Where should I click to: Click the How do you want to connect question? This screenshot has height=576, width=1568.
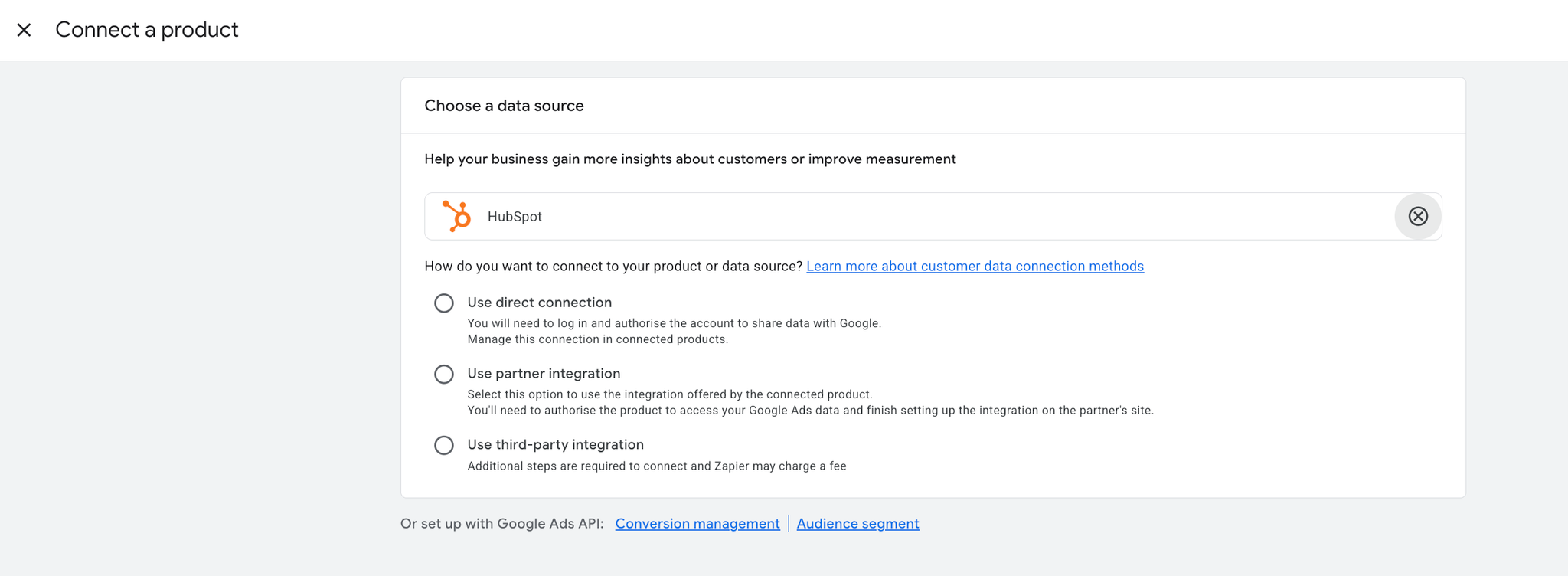click(613, 266)
